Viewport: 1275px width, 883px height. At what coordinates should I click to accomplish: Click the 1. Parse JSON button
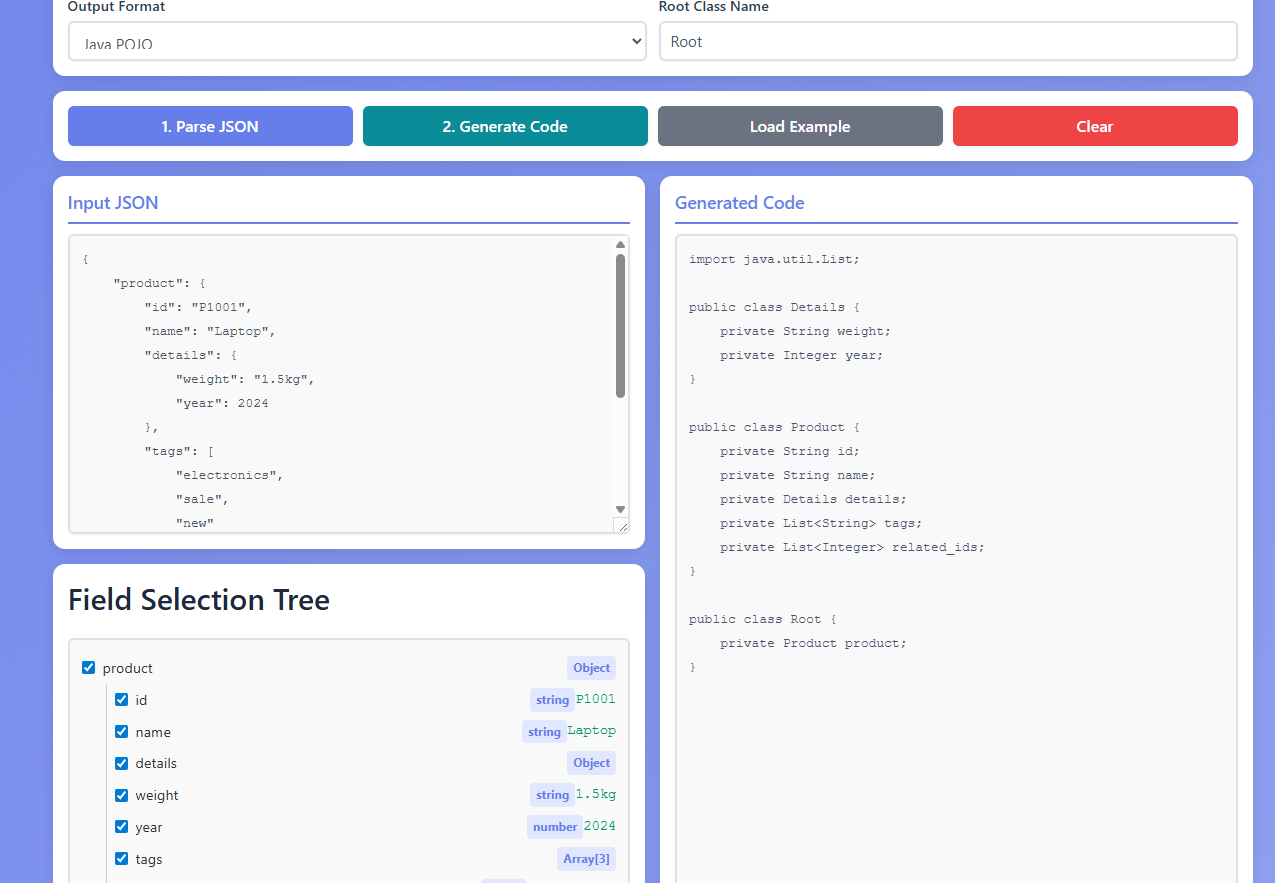pos(210,126)
